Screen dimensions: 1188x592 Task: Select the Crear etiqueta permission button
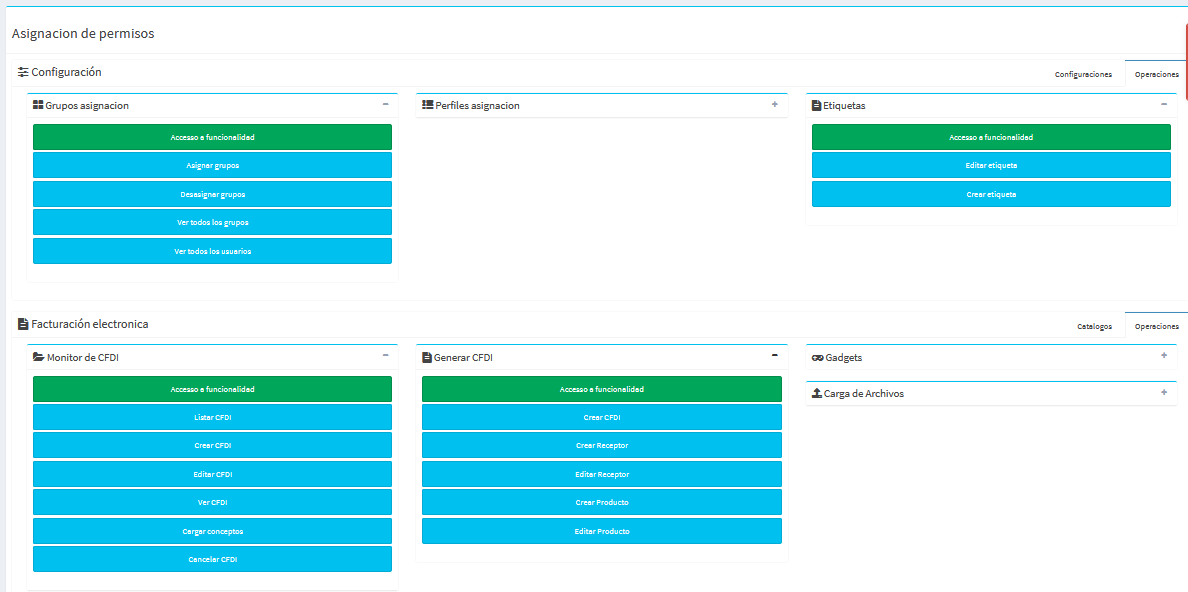tap(990, 194)
